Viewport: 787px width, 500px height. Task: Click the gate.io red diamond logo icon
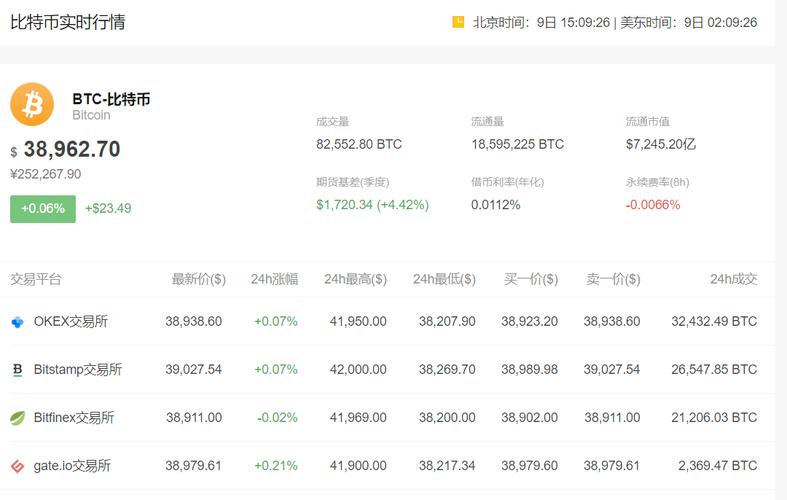coord(18,466)
